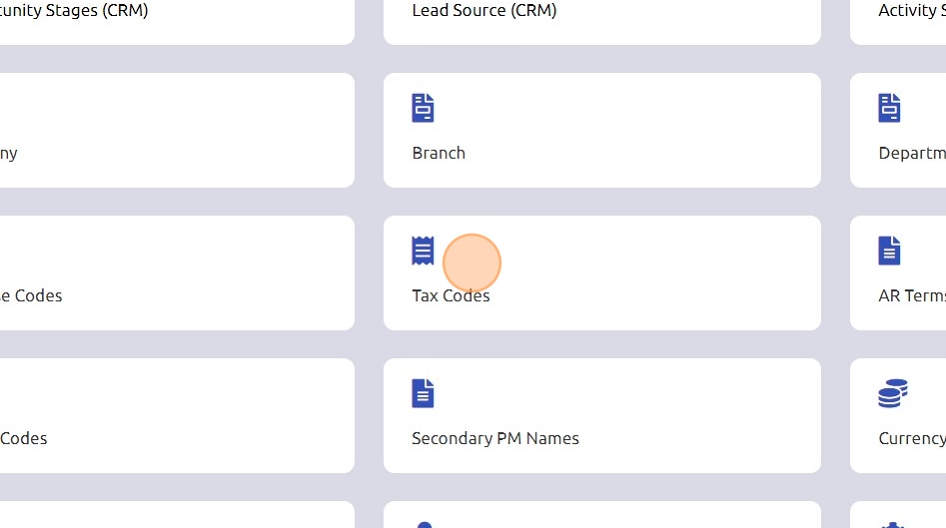Screen dimensions: 946x528
Task: Click the Currency coins icon
Action: pyautogui.click(x=892, y=393)
